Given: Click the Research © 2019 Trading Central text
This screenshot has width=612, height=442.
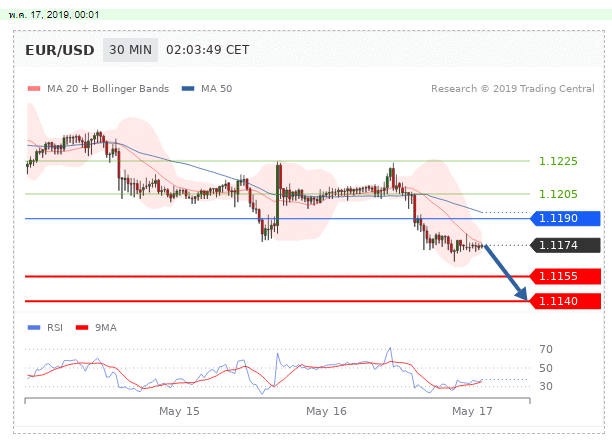Looking at the screenshot, I should (x=512, y=89).
